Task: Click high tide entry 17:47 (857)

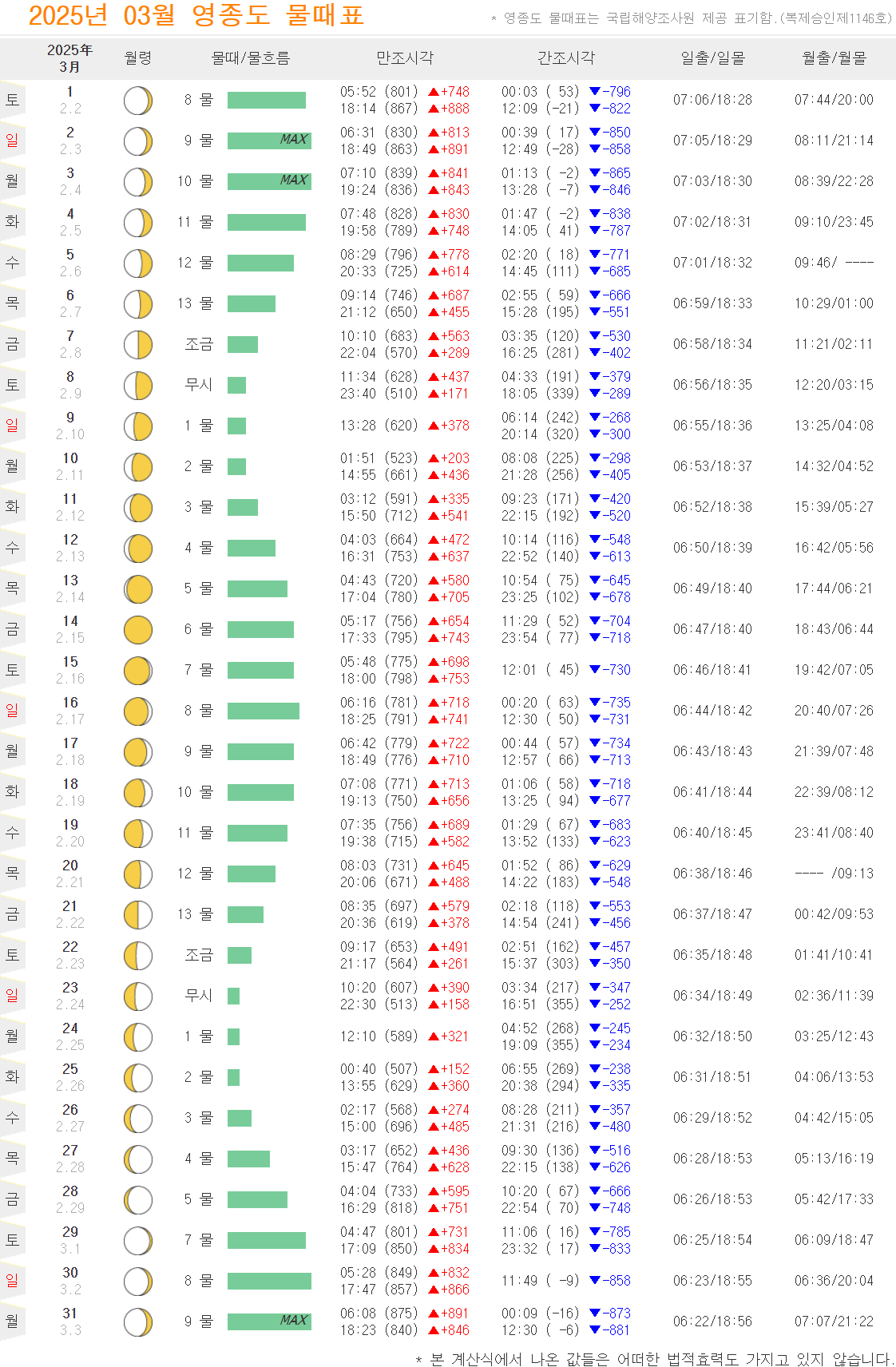Action: pyautogui.click(x=379, y=1290)
